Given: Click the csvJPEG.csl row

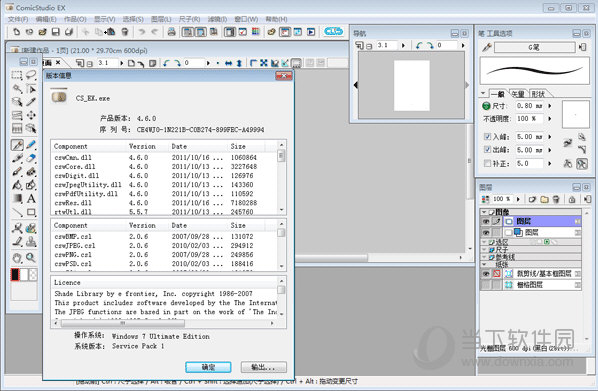Looking at the screenshot, I should 165,246.
